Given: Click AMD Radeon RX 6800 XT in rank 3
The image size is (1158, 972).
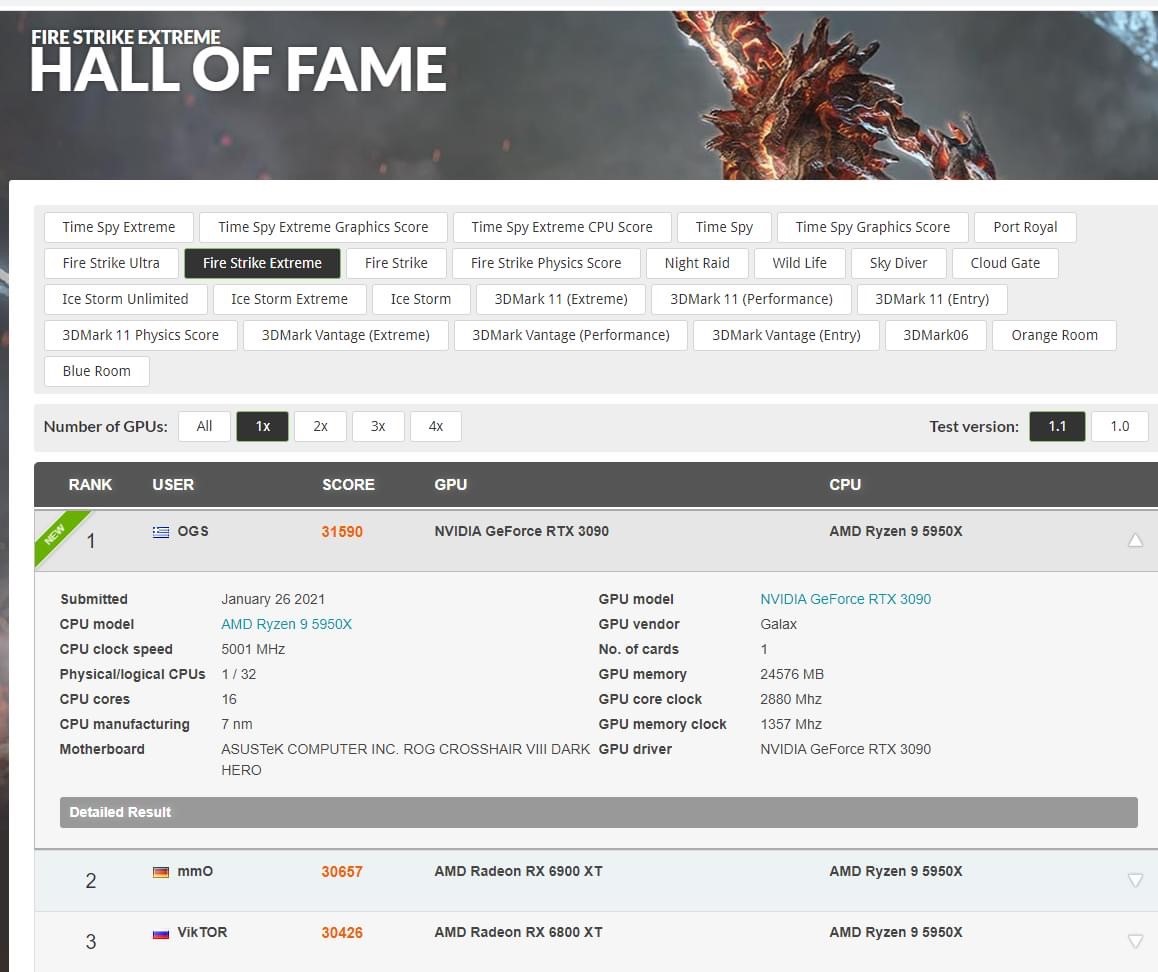Looking at the screenshot, I should click(x=518, y=933).
